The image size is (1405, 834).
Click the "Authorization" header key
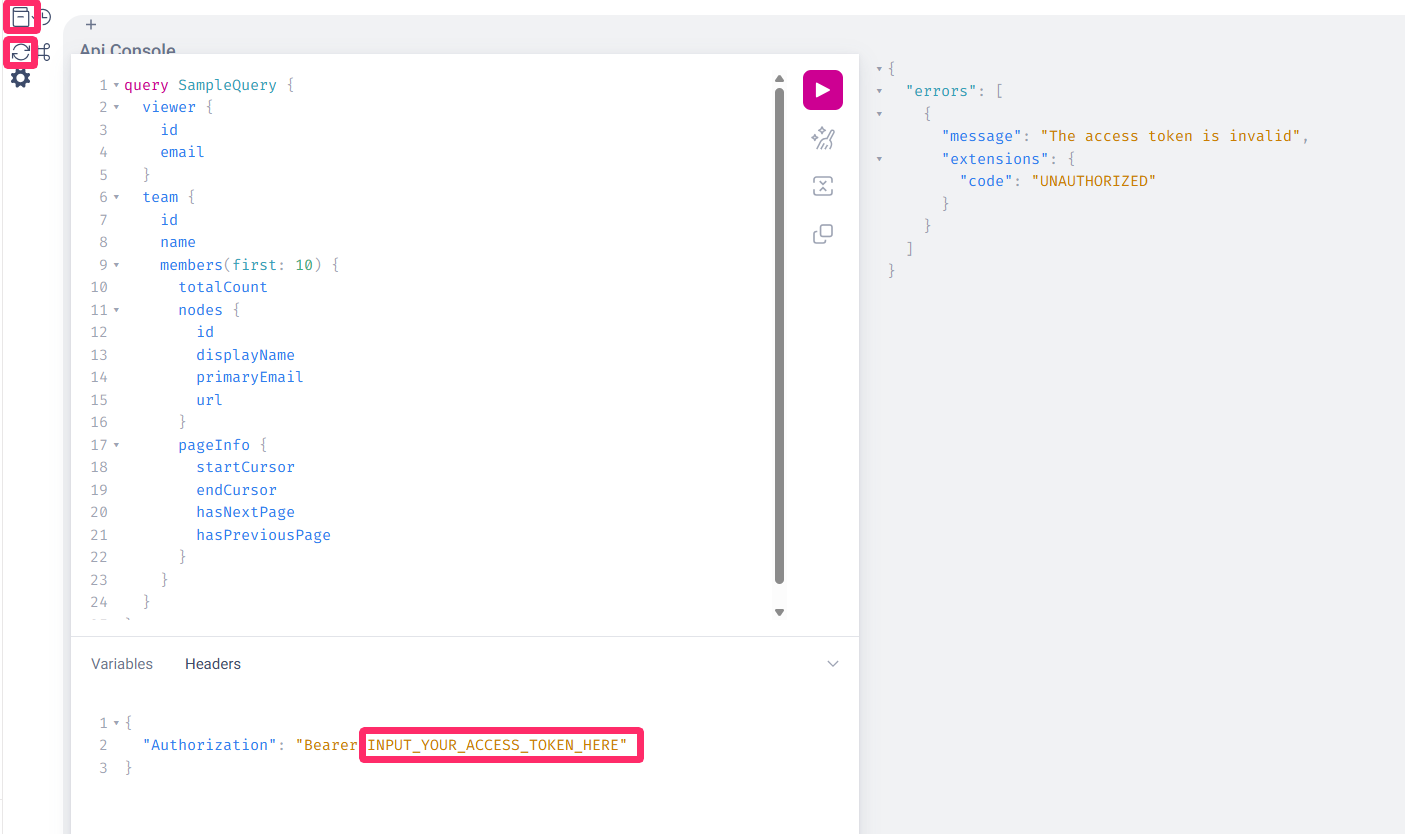pyautogui.click(x=210, y=745)
